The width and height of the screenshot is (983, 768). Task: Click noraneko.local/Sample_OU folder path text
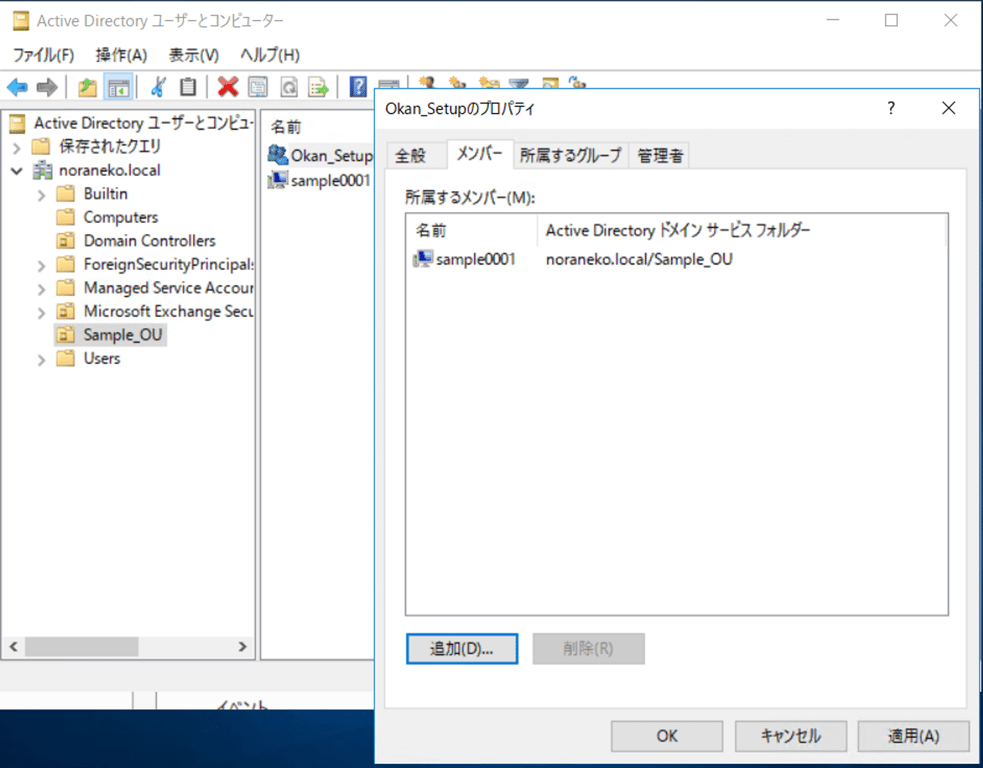pyautogui.click(x=639, y=259)
